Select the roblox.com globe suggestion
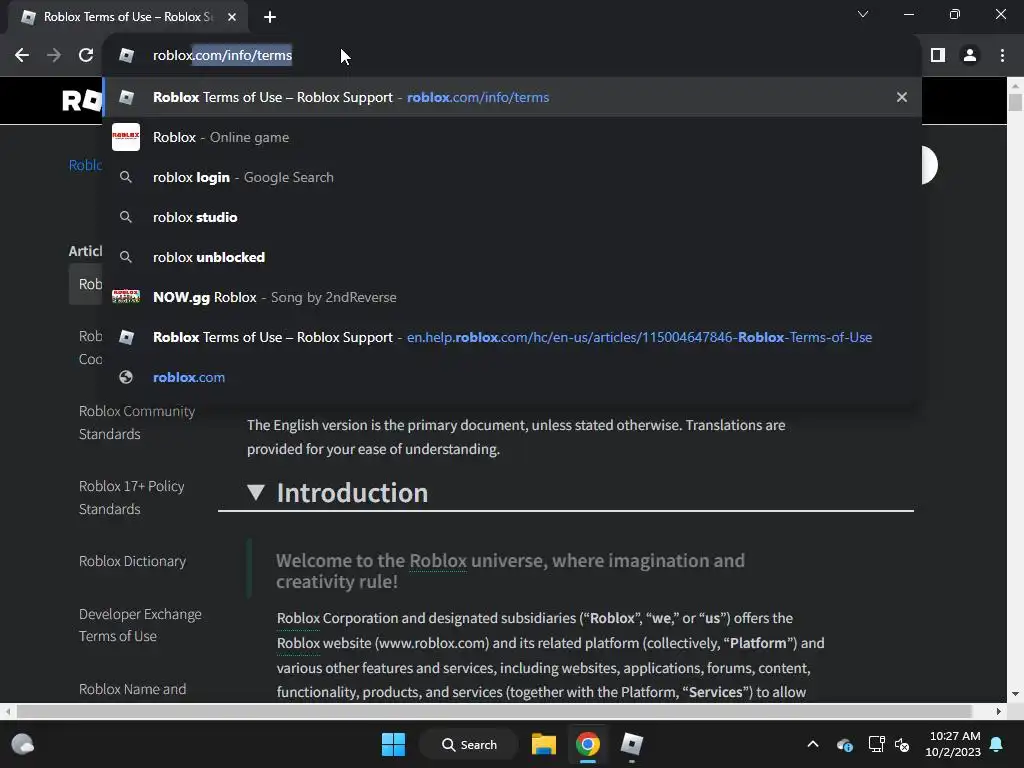The image size is (1024, 768). pos(512,377)
